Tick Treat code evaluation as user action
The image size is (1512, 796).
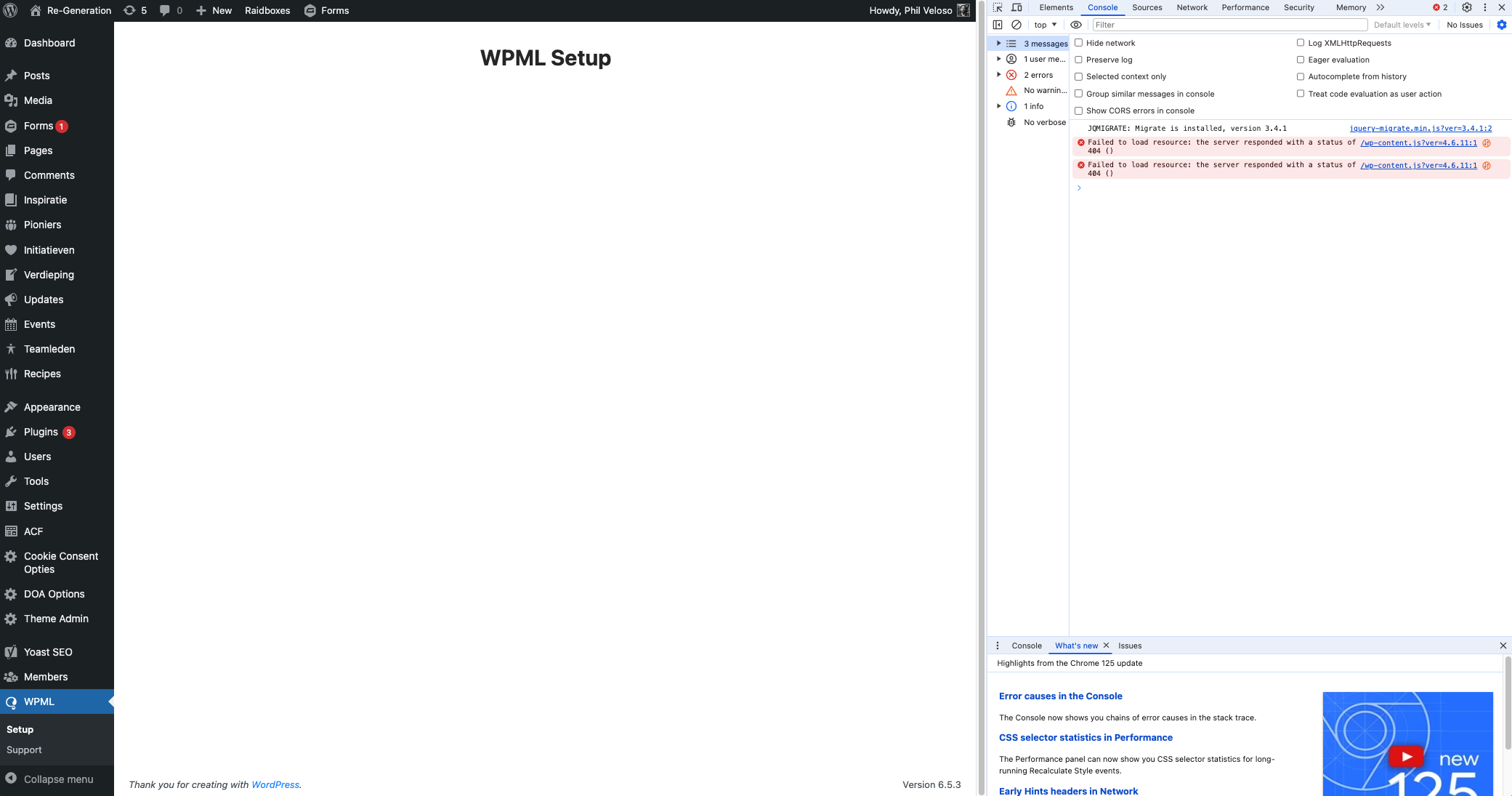pos(1301,94)
